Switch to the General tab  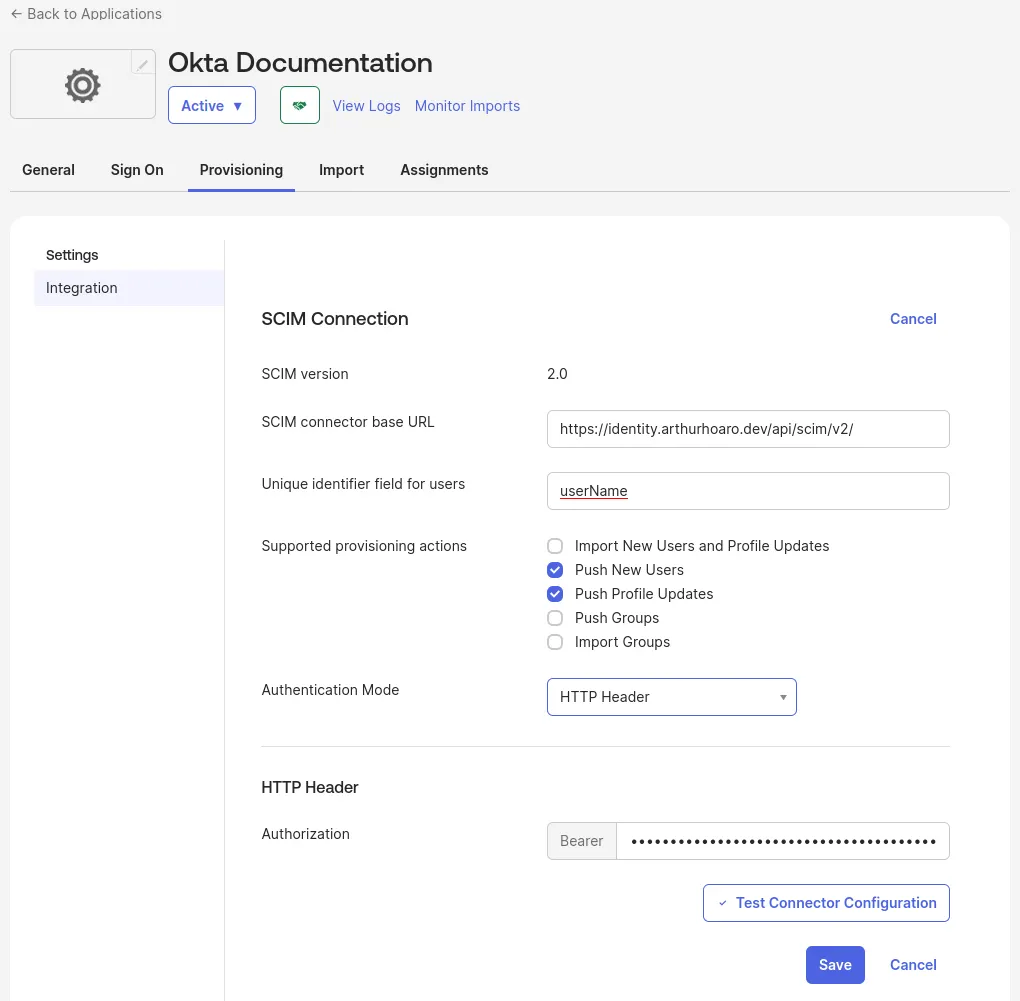pyautogui.click(x=48, y=170)
